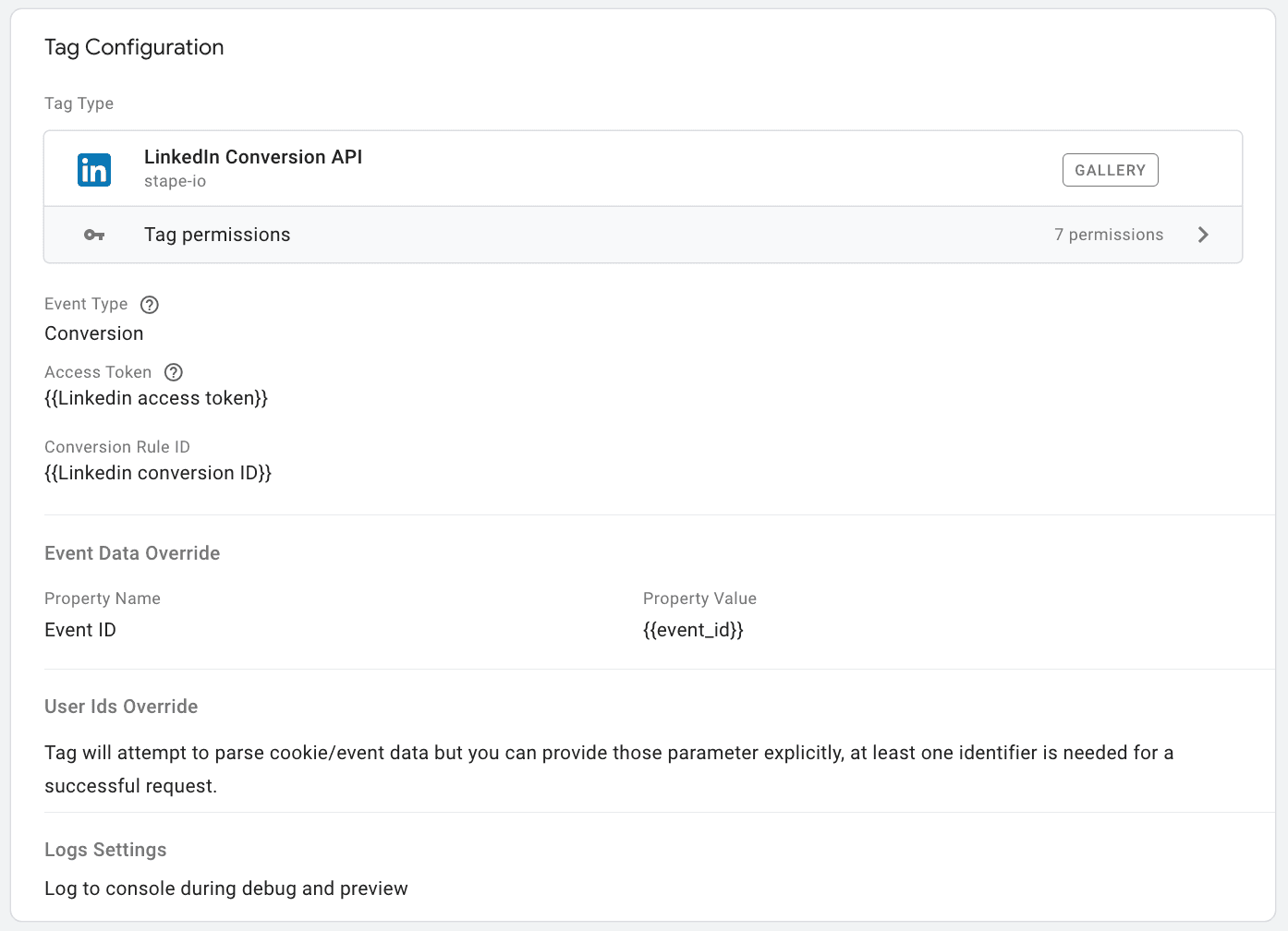The height and width of the screenshot is (931, 1288).
Task: Click the LinkedIn Conversion API tag name
Action: click(x=252, y=157)
